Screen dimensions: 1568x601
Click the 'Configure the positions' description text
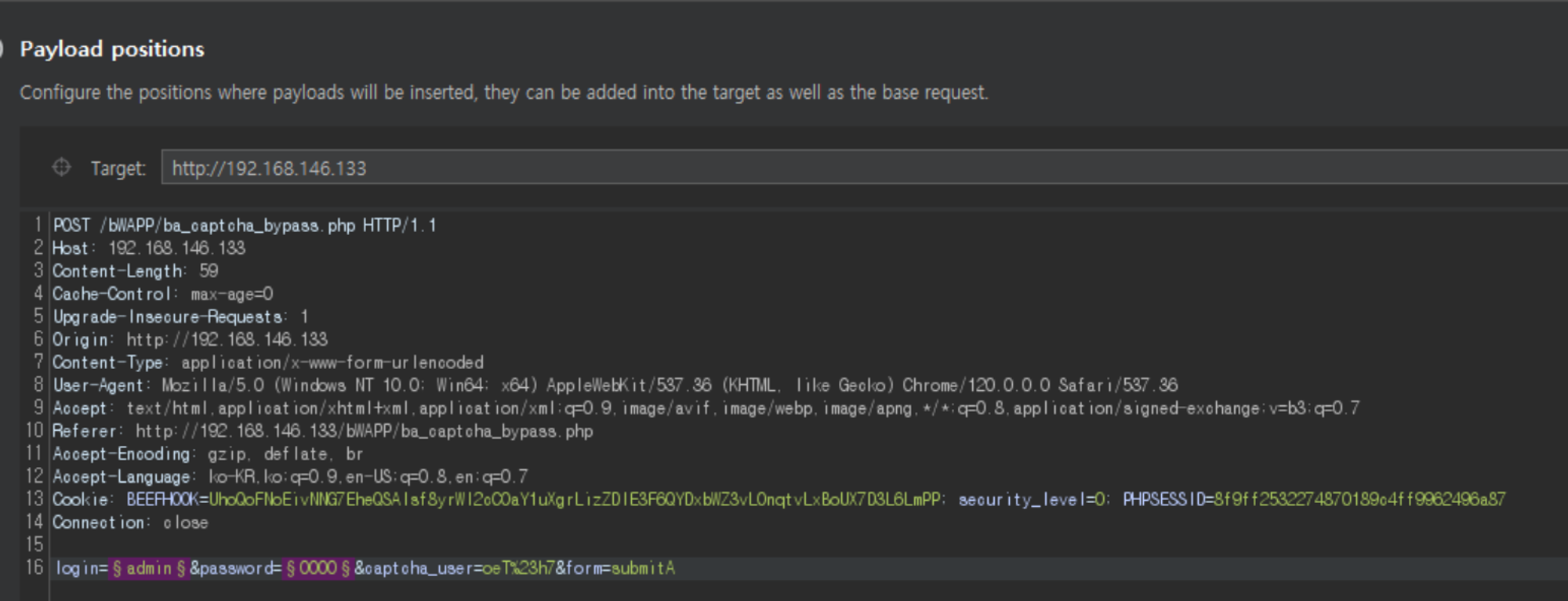coord(504,92)
